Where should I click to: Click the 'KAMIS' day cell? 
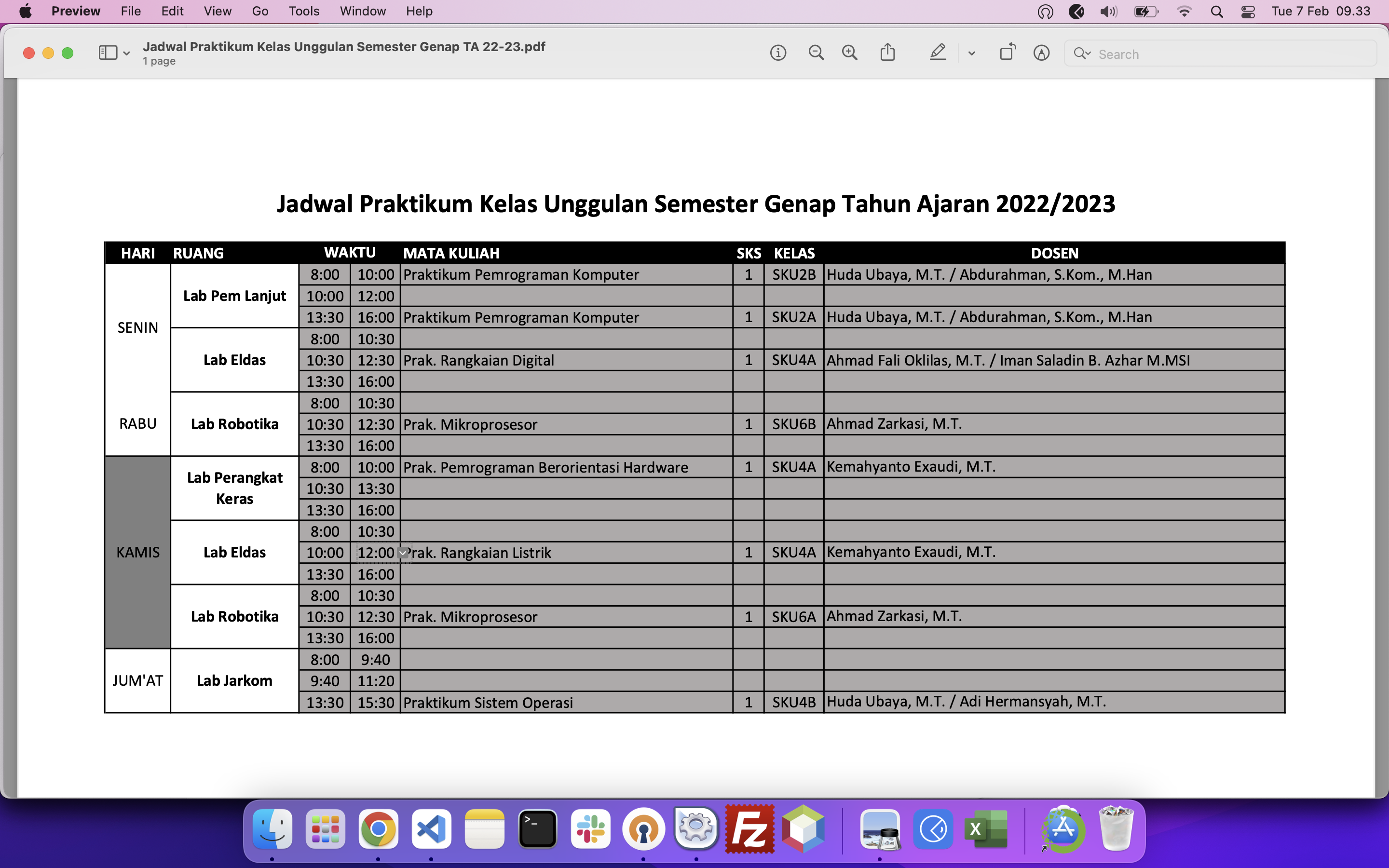[x=138, y=553]
